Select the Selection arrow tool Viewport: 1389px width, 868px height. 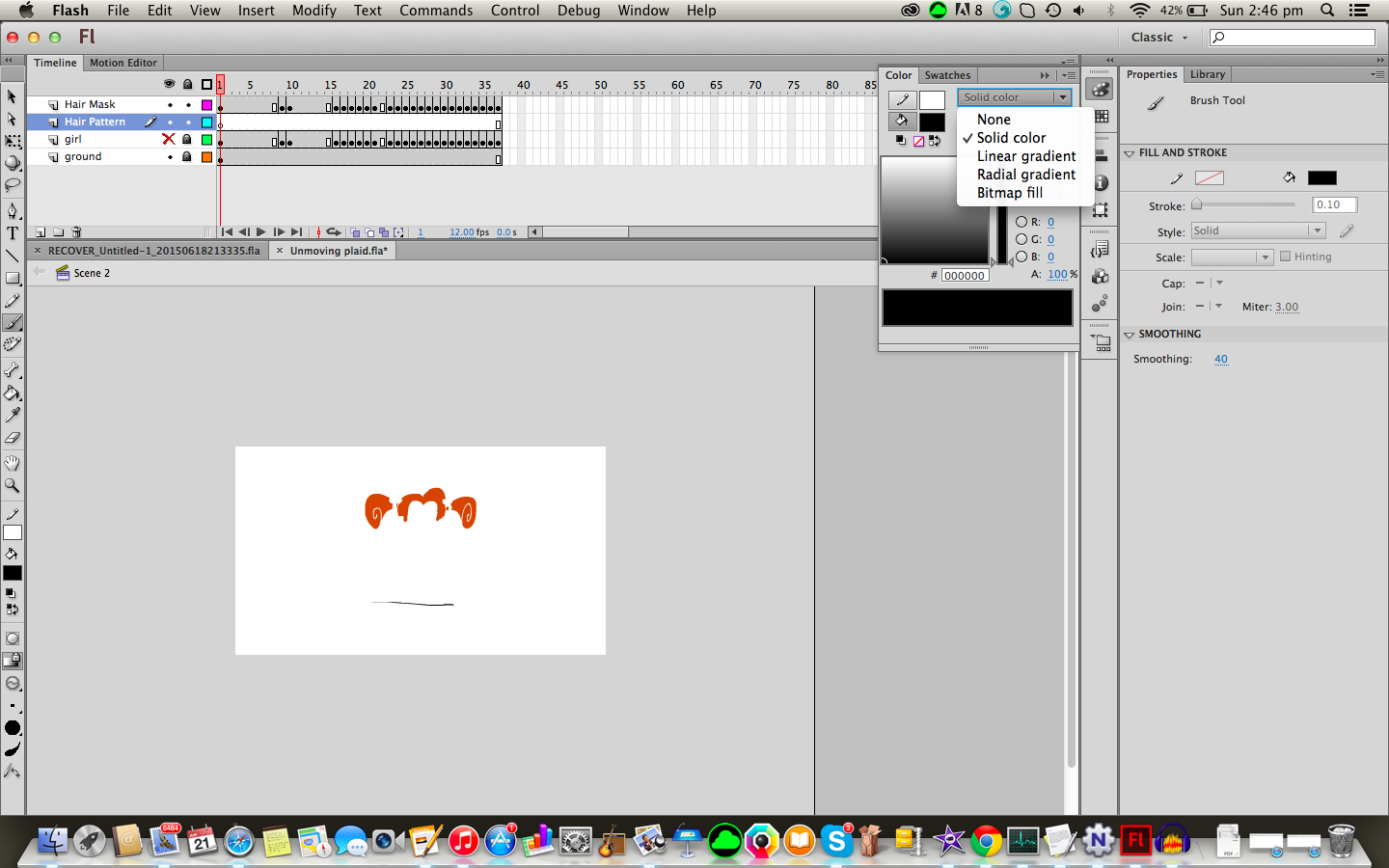click(13, 96)
